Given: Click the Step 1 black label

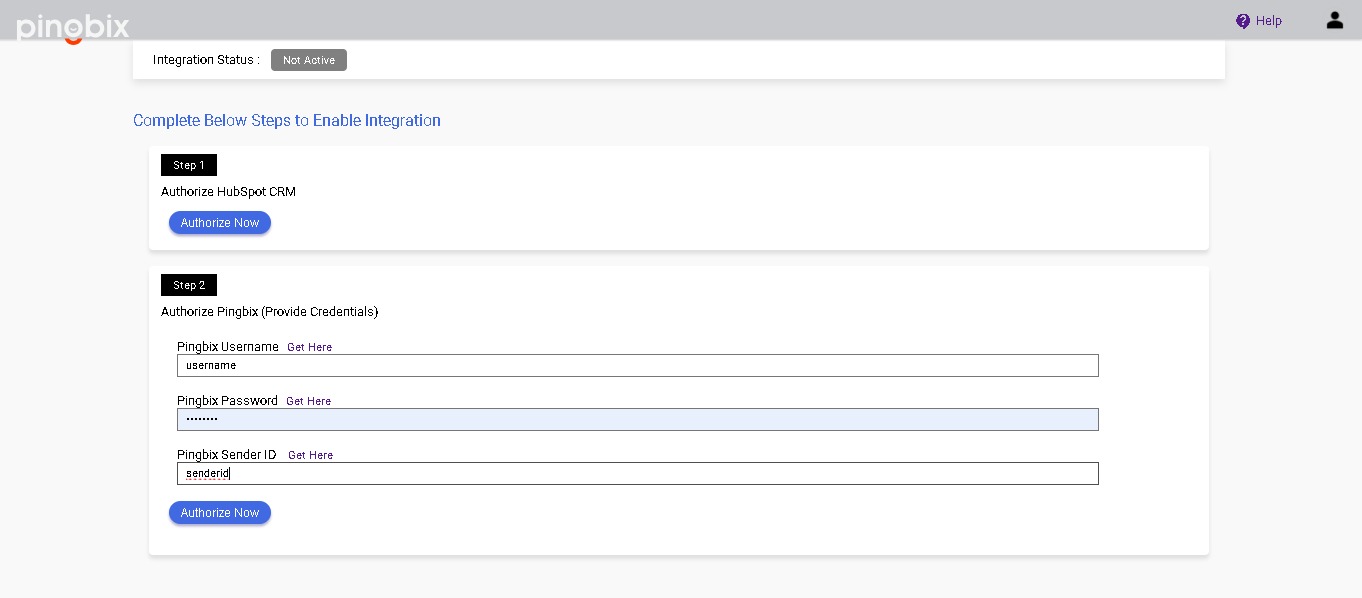Looking at the screenshot, I should pos(189,165).
